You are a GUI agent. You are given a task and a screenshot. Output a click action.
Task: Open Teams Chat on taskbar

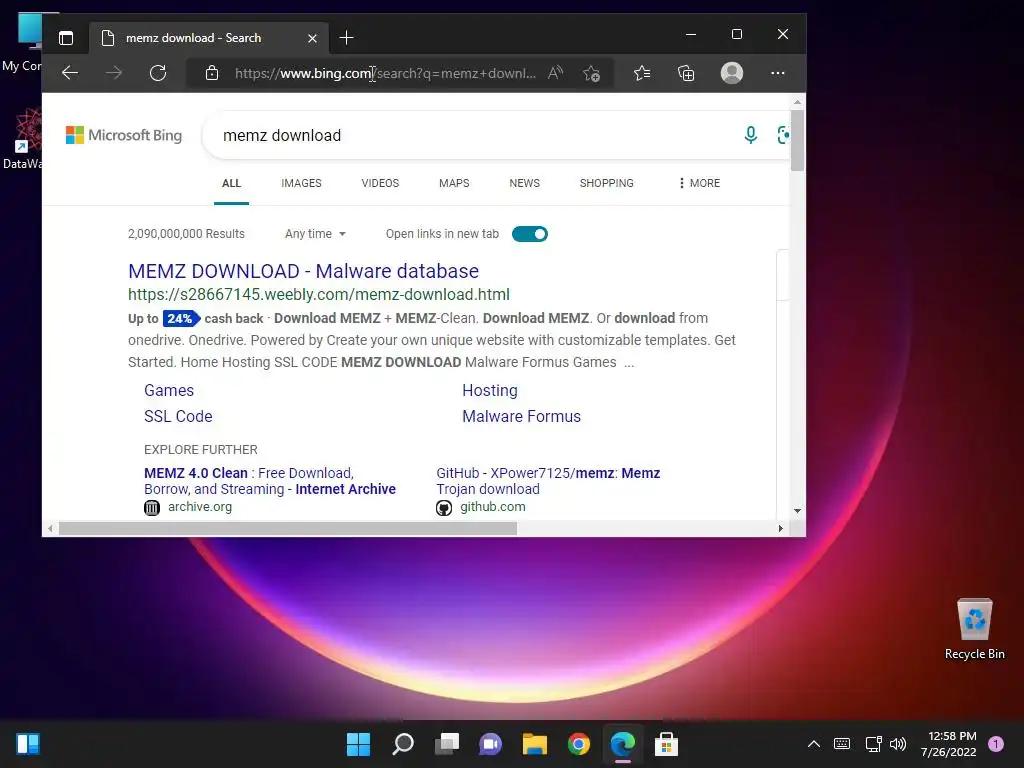click(490, 744)
